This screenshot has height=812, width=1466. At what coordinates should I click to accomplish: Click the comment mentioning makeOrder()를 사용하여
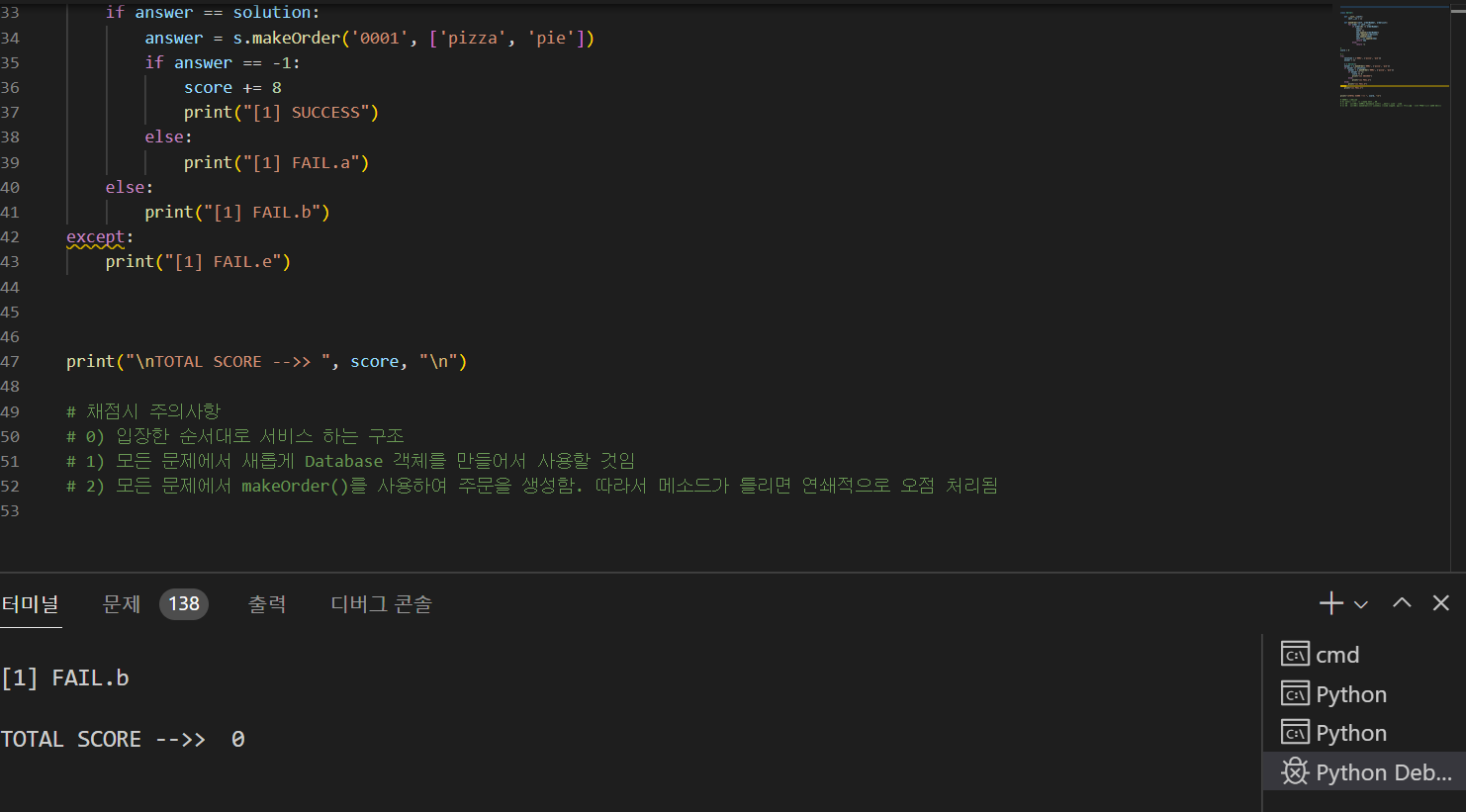tap(532, 486)
